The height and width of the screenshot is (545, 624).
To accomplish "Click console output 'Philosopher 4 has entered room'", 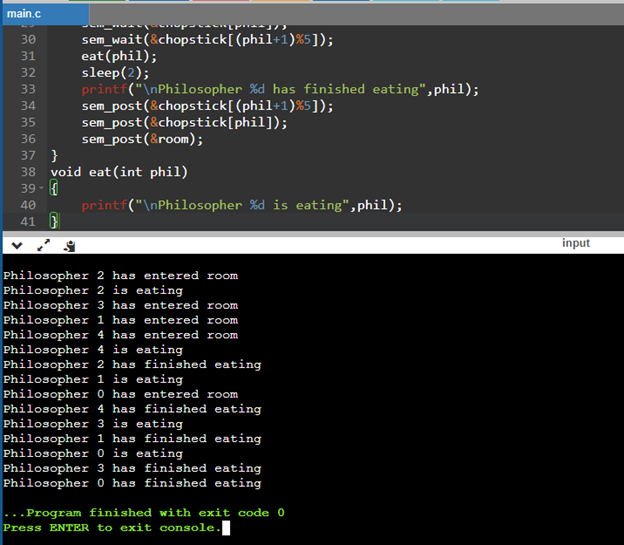I will click(x=121, y=335).
